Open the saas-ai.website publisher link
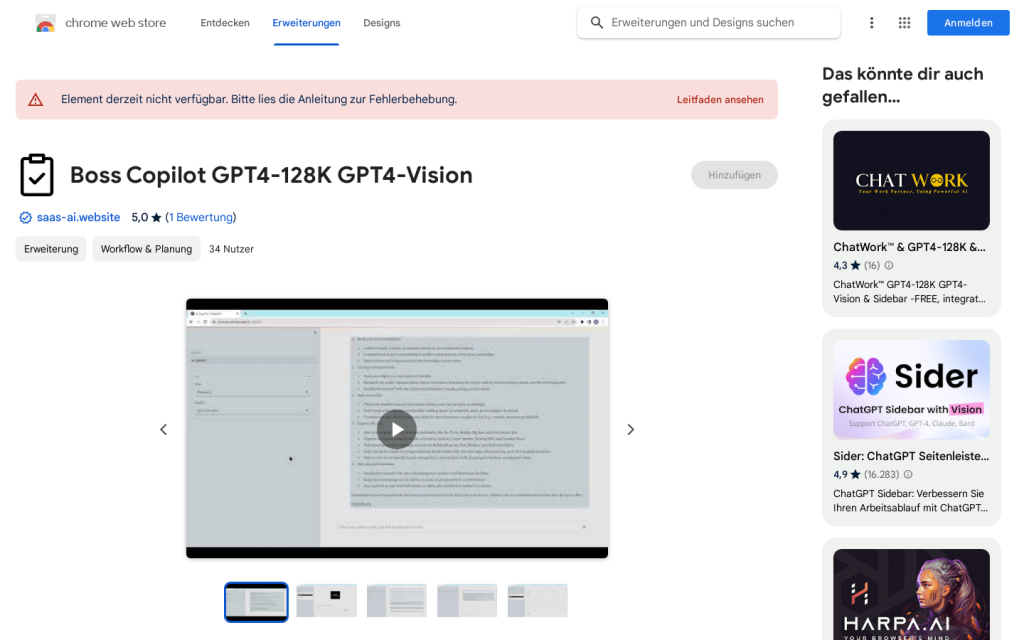 coord(78,217)
